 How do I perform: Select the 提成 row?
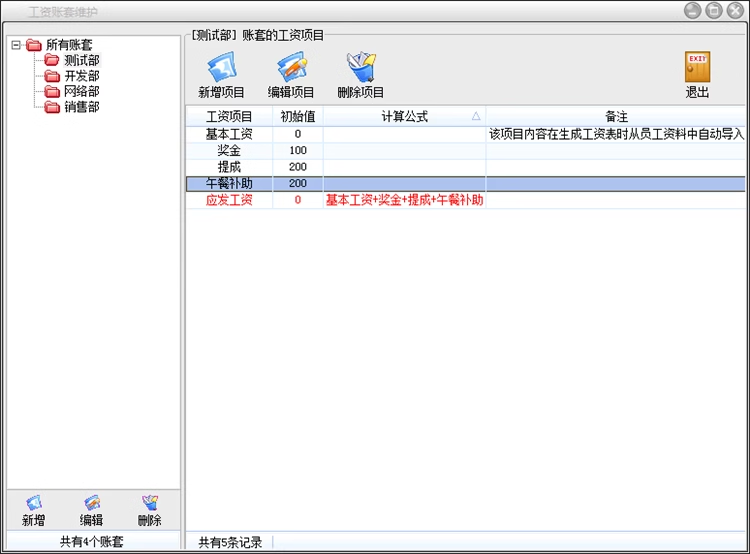pyautogui.click(x=465, y=167)
